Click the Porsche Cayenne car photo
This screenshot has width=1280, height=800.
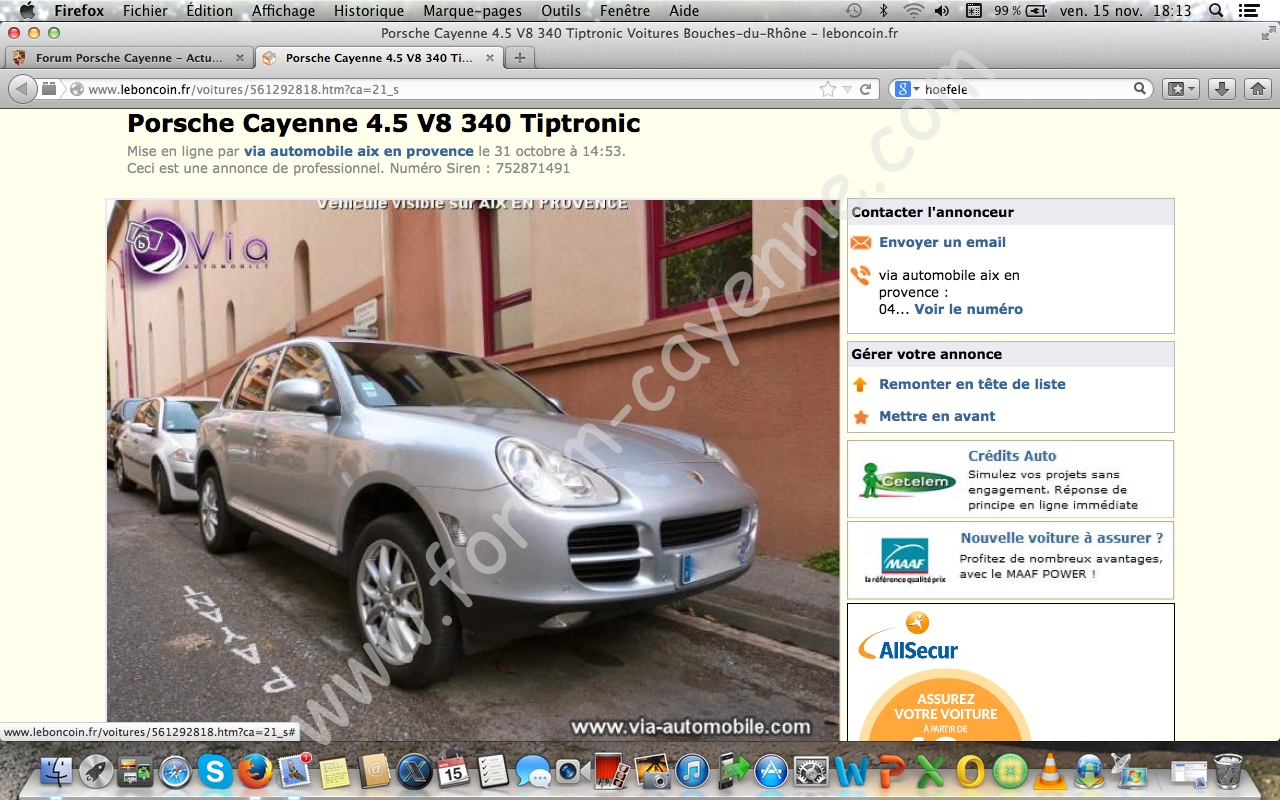tap(473, 470)
